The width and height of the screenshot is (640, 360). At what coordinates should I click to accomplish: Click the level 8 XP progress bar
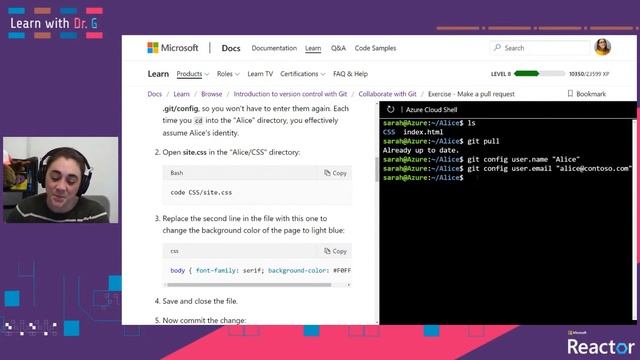click(539, 73)
